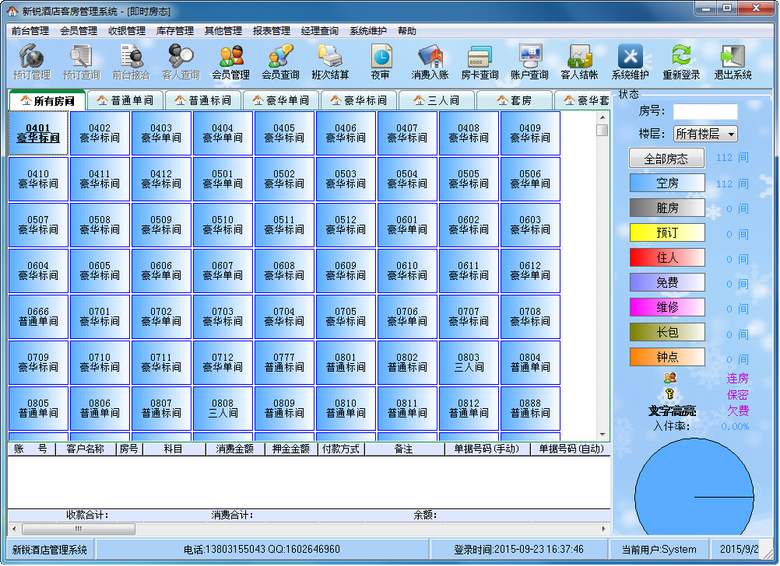Switch to the 三人间 room tab

pos(436,101)
